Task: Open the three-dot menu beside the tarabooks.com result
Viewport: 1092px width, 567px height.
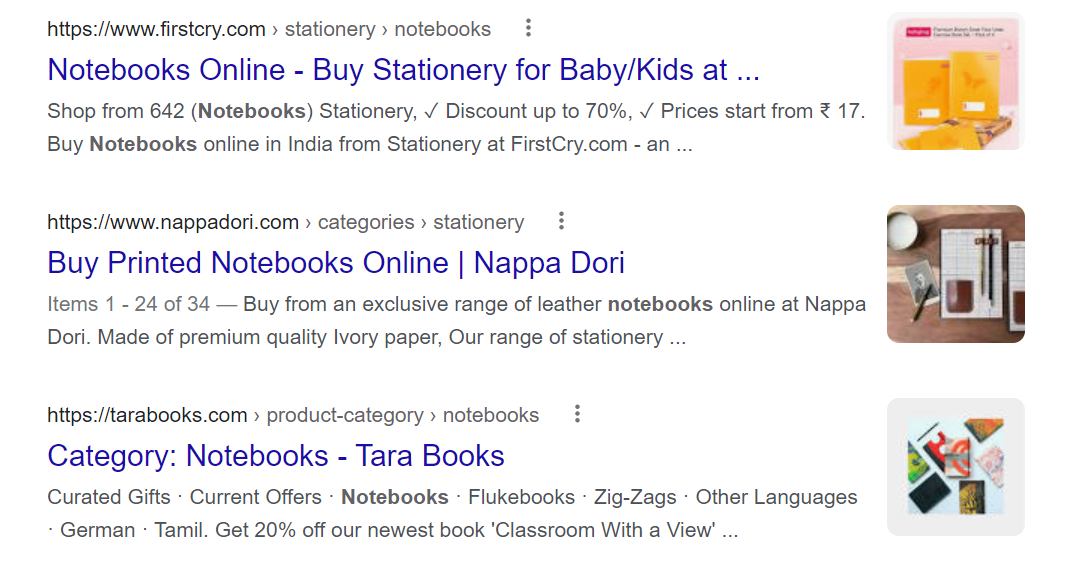Action: (x=577, y=414)
